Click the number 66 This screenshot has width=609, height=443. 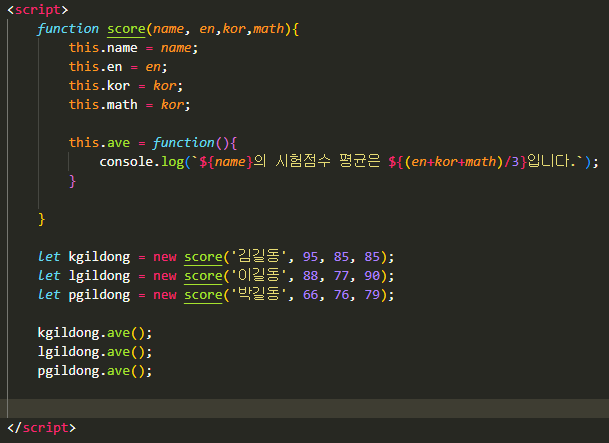310,295
